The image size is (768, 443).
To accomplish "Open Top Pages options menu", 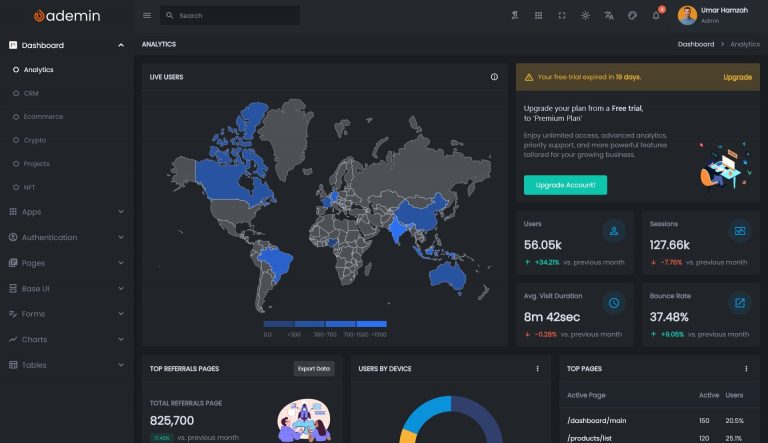I will click(x=746, y=369).
